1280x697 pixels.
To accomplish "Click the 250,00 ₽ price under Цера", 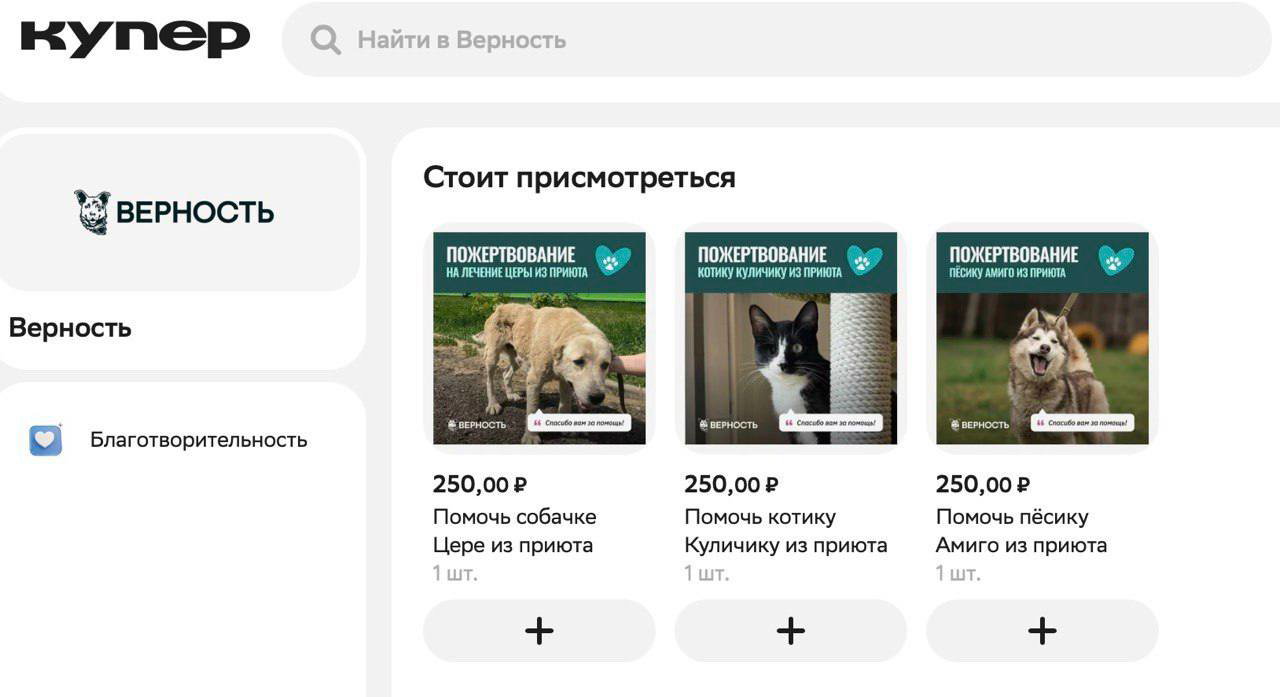I will 480,485.
